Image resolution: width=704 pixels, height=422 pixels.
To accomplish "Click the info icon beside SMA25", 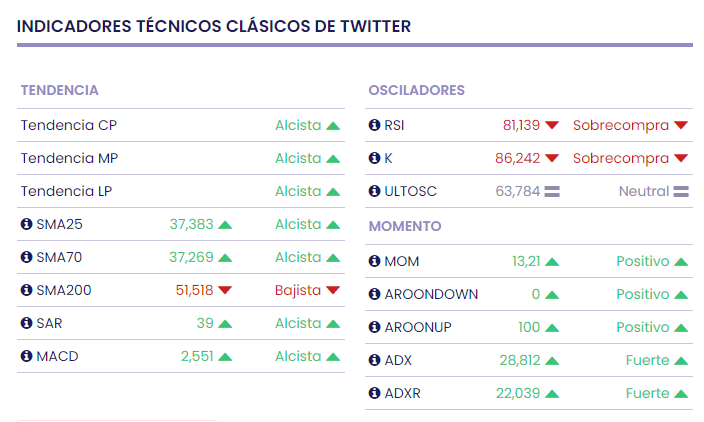I will click(27, 225).
